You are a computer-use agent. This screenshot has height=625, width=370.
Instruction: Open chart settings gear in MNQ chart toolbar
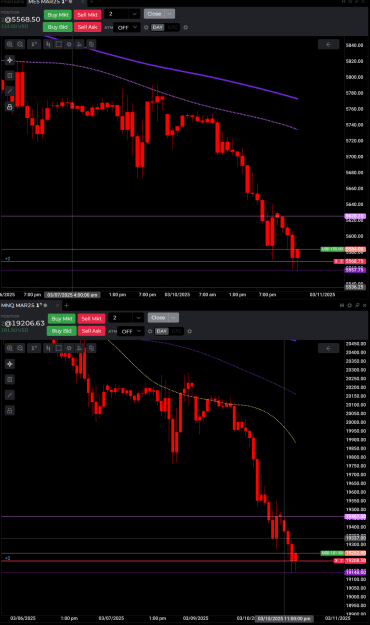tap(69, 348)
